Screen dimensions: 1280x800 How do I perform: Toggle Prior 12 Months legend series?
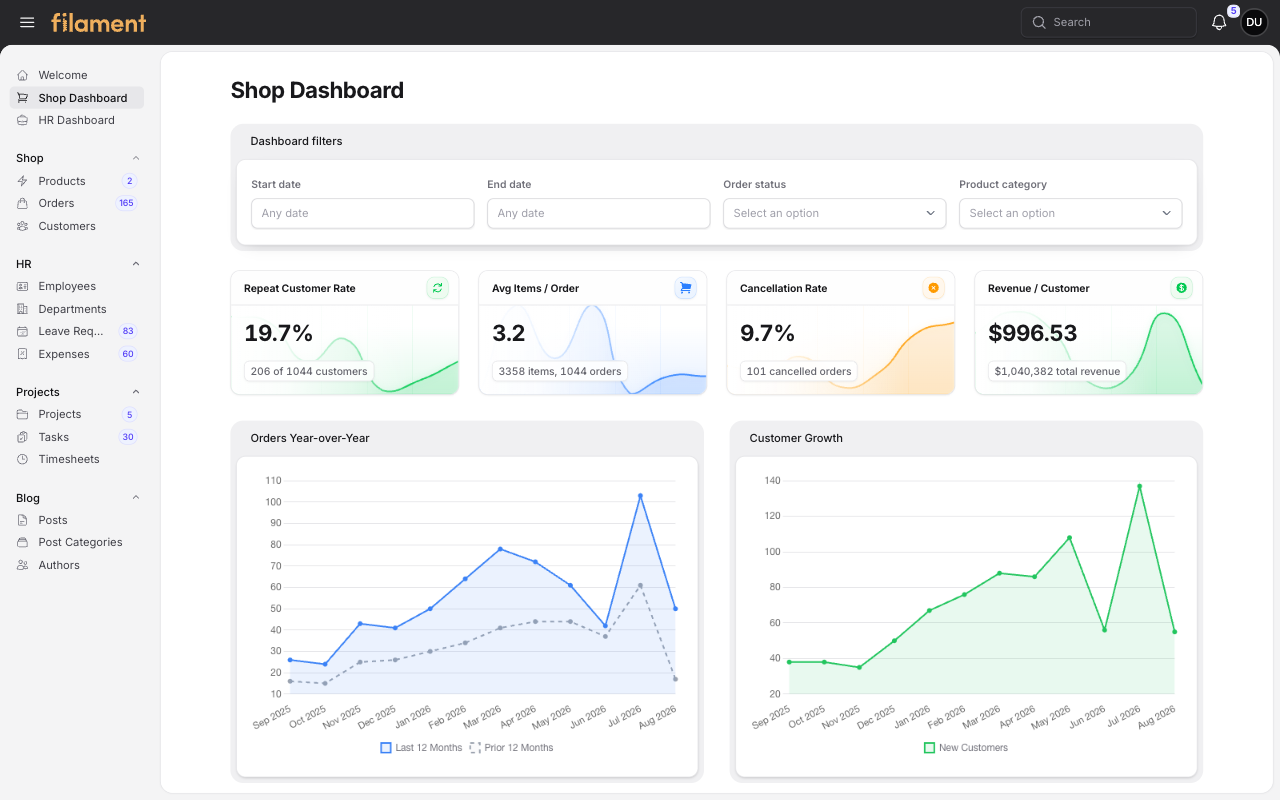tap(511, 748)
